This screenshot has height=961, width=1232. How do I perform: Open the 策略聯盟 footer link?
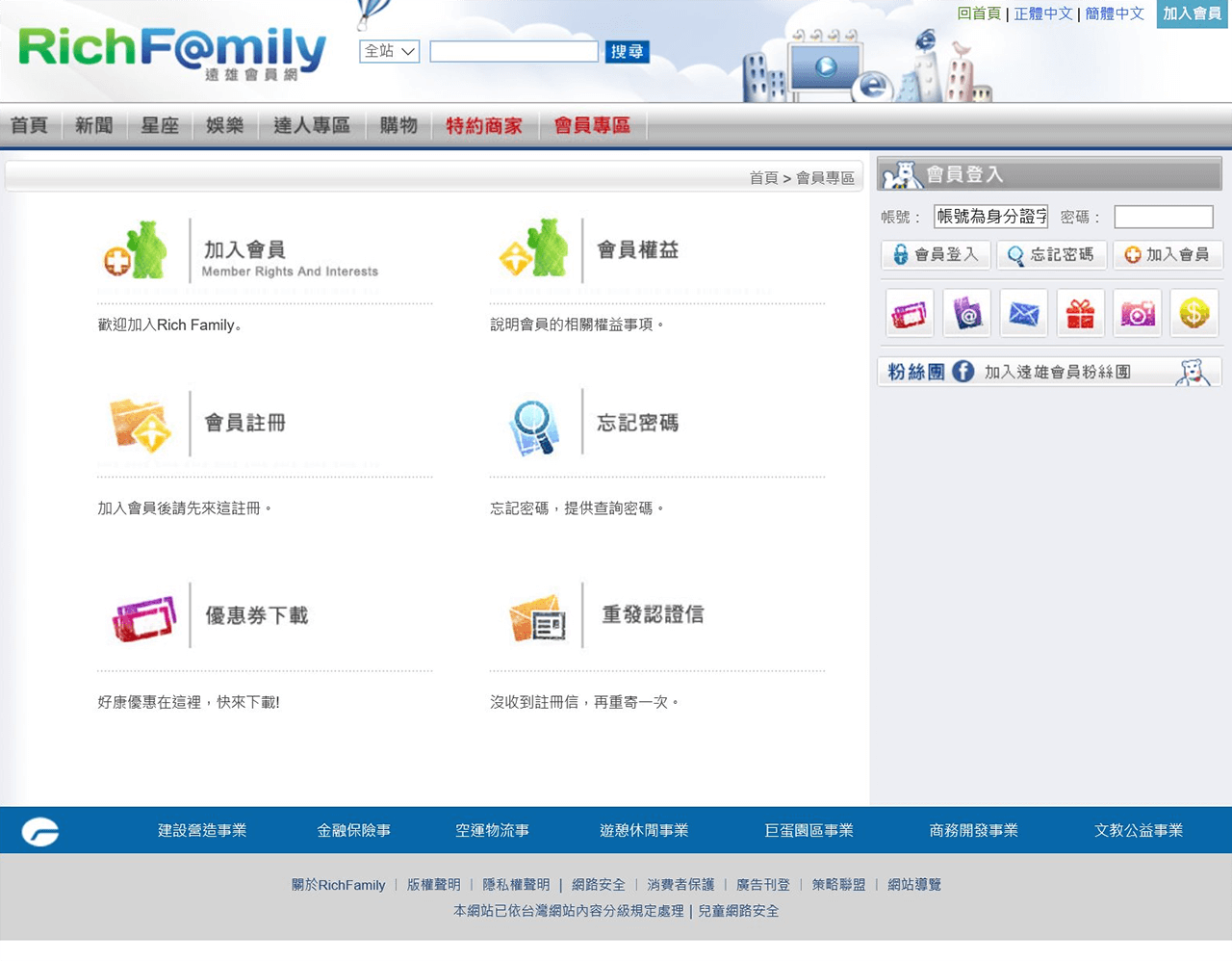tap(838, 885)
